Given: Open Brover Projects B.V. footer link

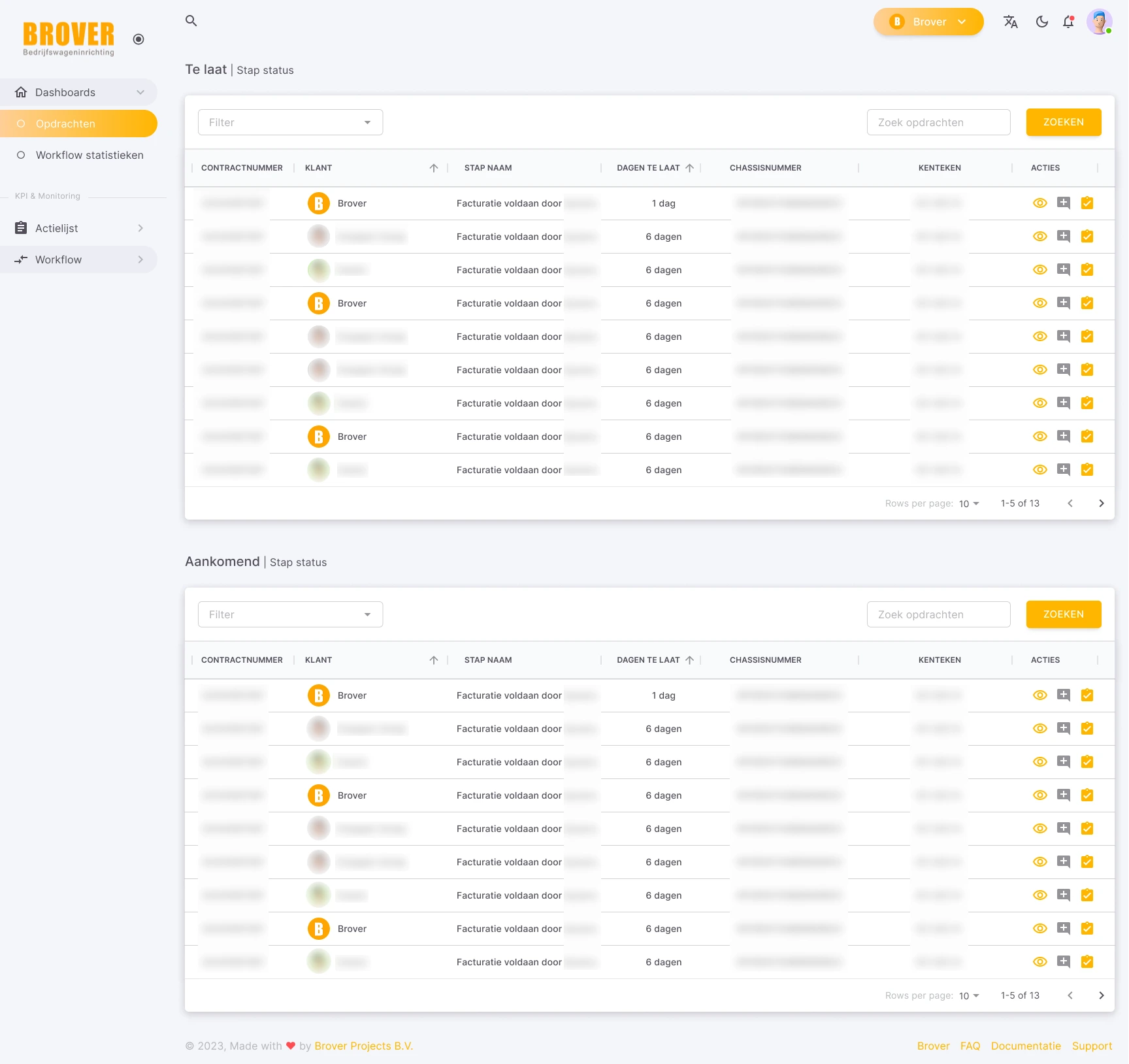Looking at the screenshot, I should coord(364,1046).
